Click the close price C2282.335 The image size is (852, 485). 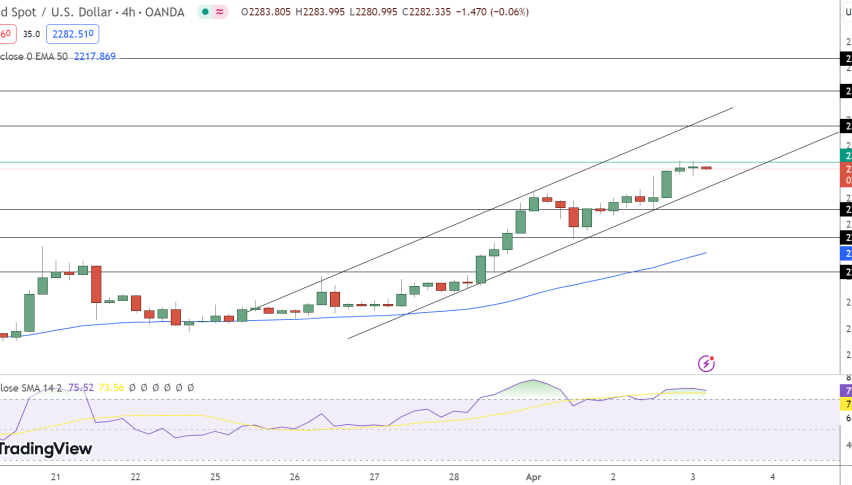click(427, 12)
